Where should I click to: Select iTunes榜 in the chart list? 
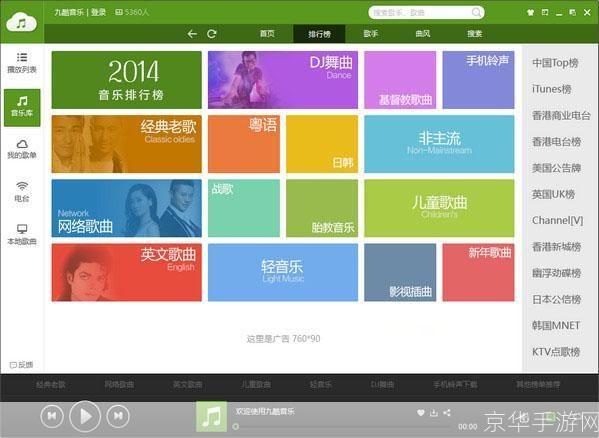(552, 89)
